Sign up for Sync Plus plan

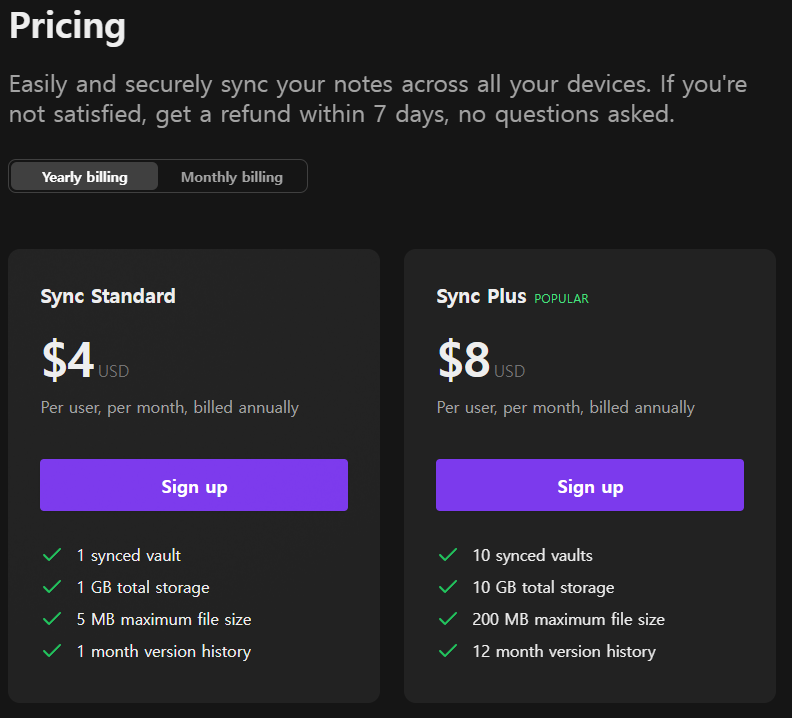coord(590,486)
